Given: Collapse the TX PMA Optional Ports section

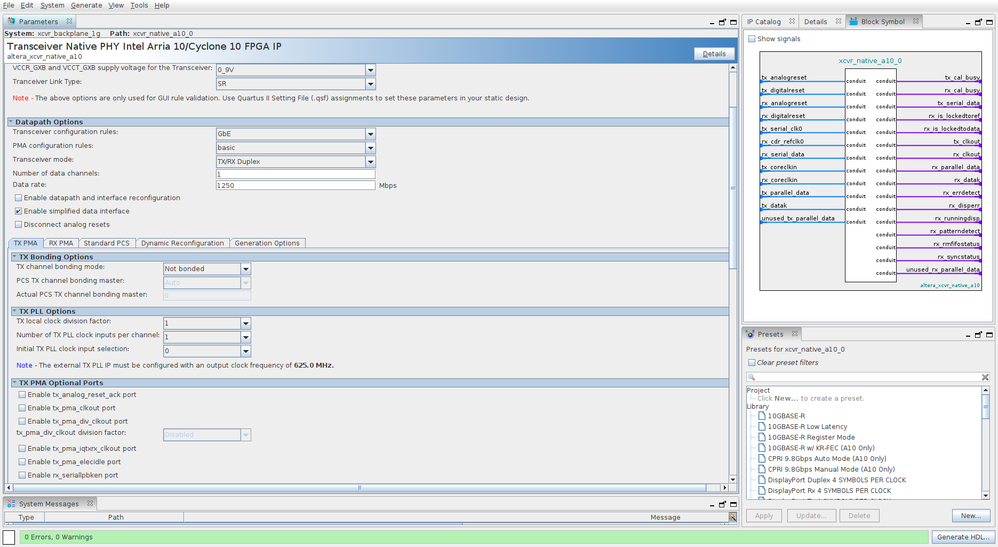Looking at the screenshot, I should pyautogui.click(x=15, y=382).
